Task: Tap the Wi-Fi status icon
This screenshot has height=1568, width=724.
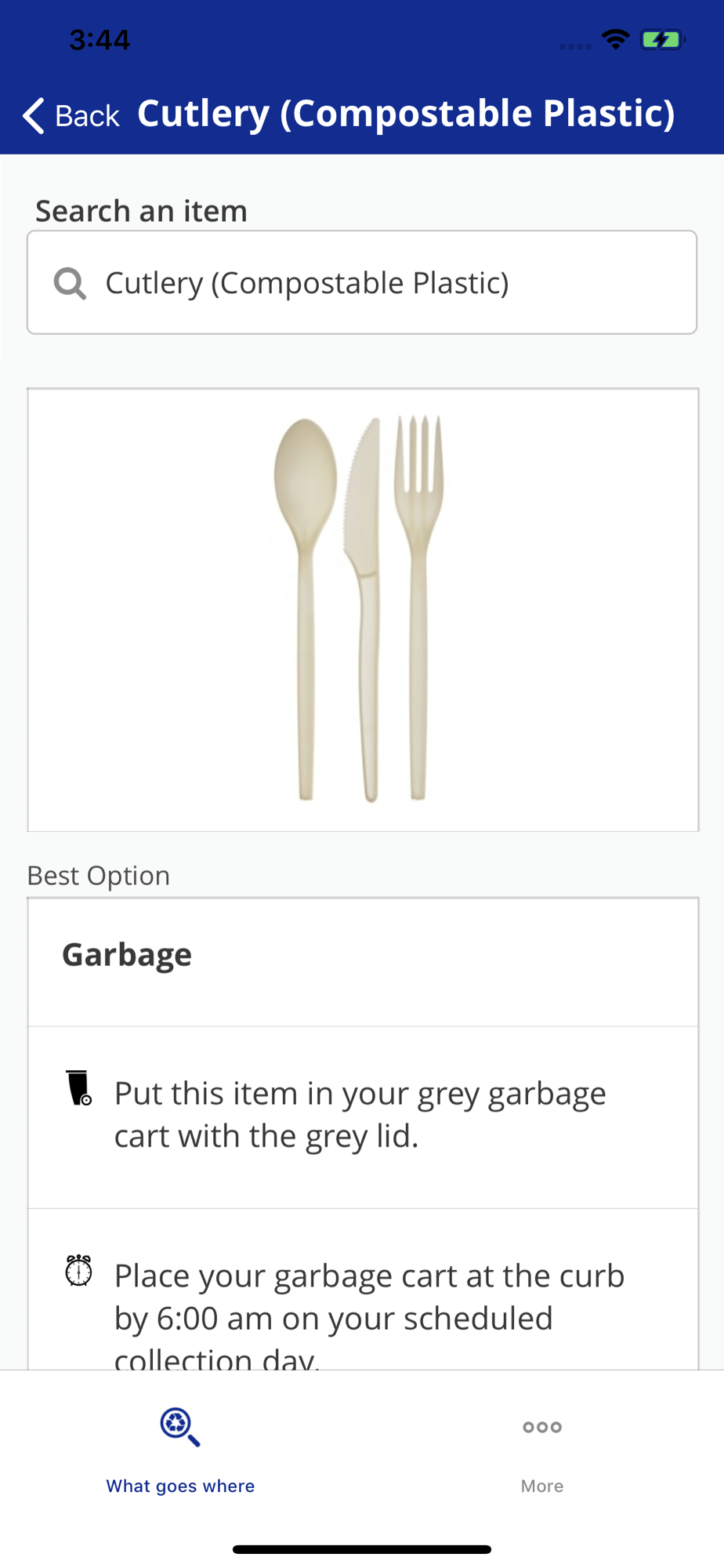Action: (x=616, y=39)
